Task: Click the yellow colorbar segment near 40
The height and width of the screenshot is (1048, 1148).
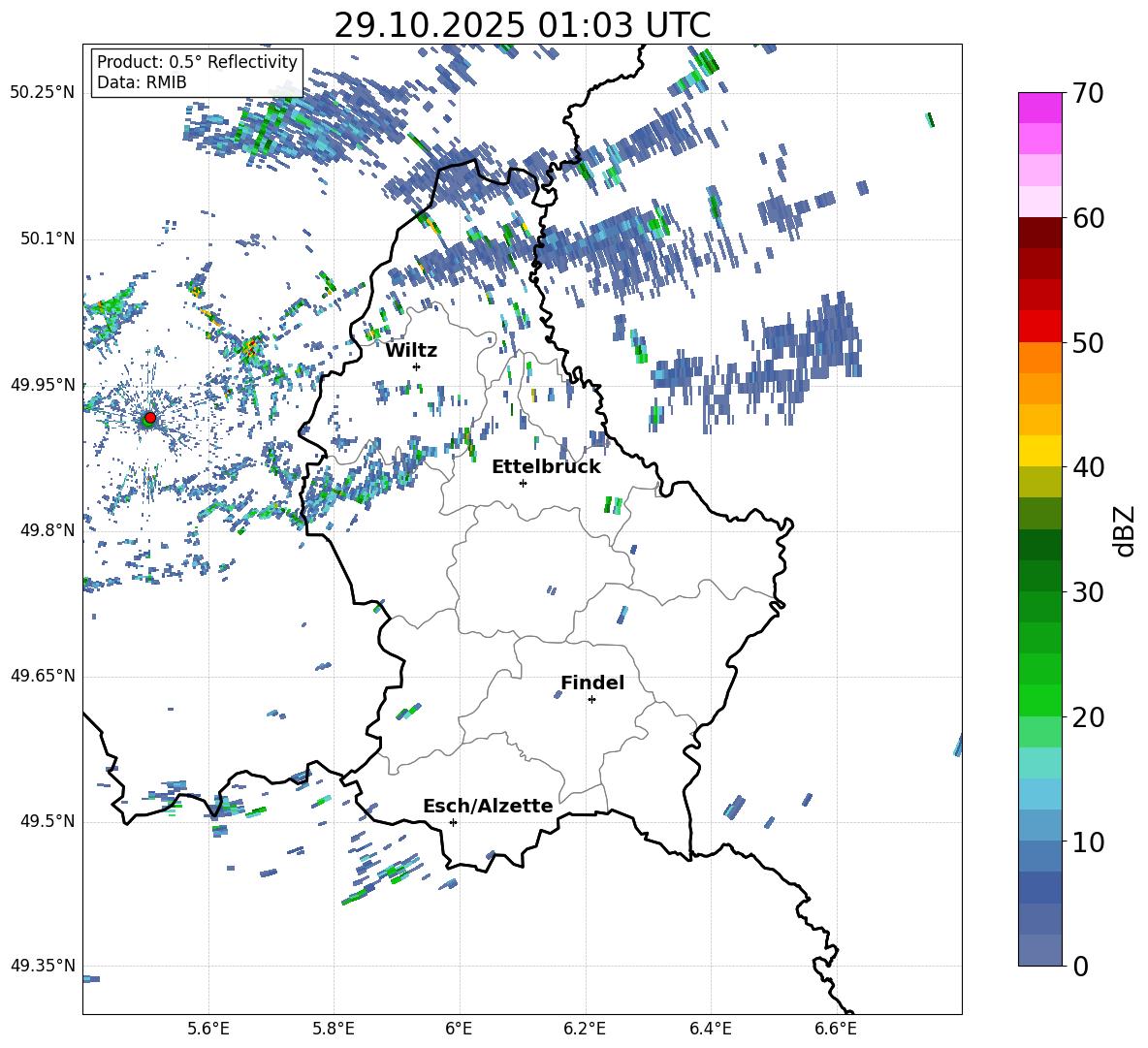Action: point(1039,451)
